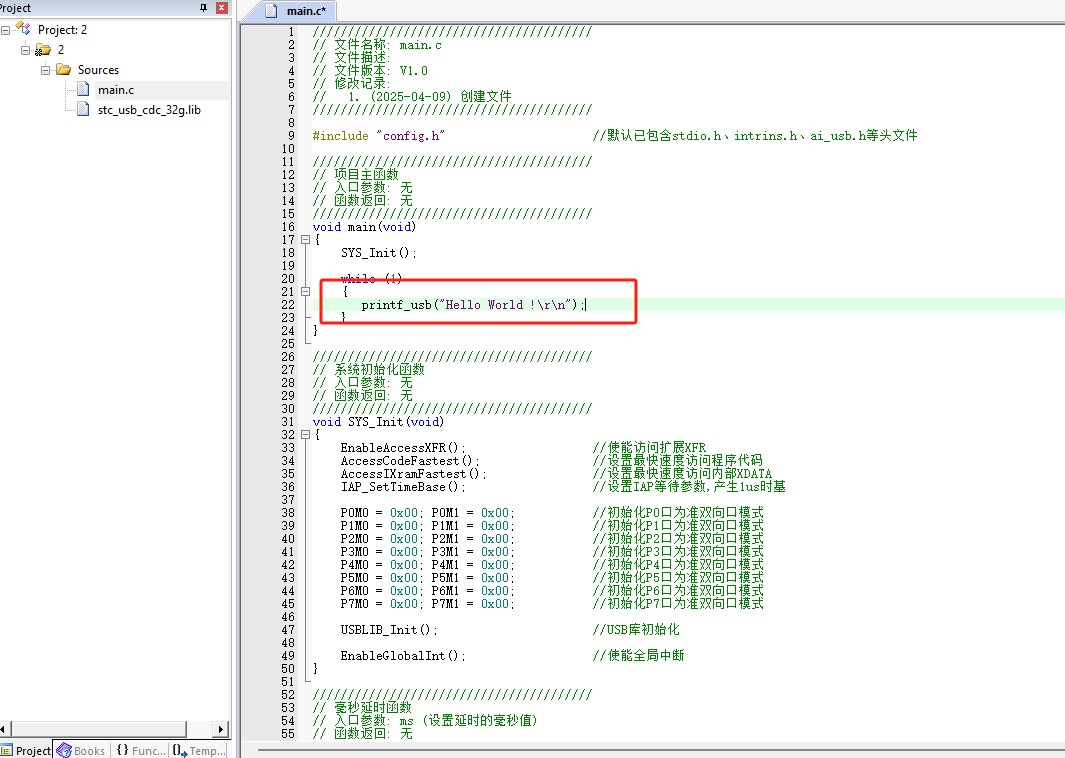The image size is (1065, 758).
Task: Click the #include "config.h" line
Action: click(x=378, y=136)
